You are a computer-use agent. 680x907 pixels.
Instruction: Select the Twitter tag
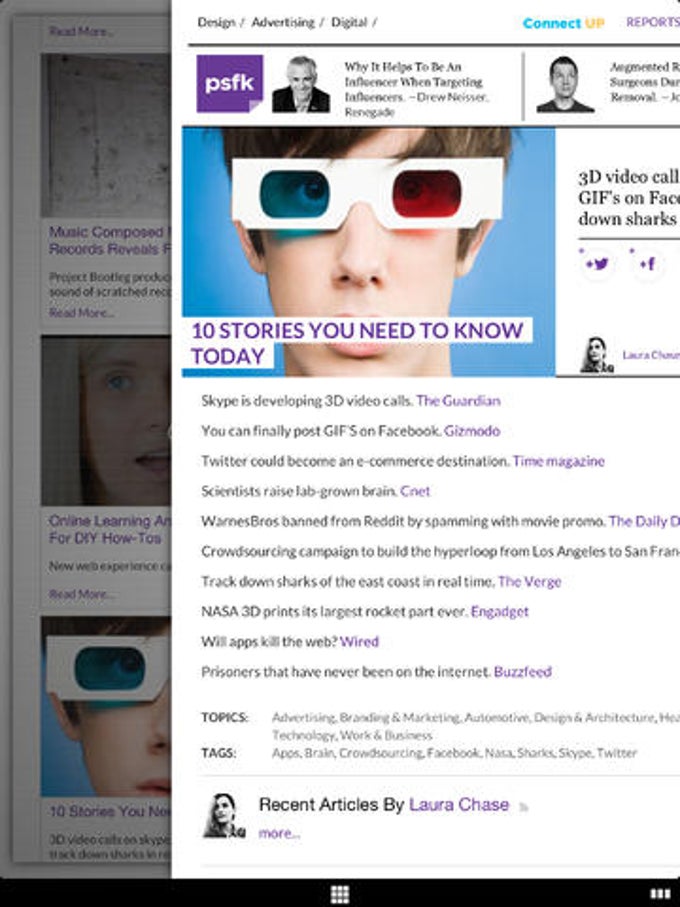click(617, 753)
